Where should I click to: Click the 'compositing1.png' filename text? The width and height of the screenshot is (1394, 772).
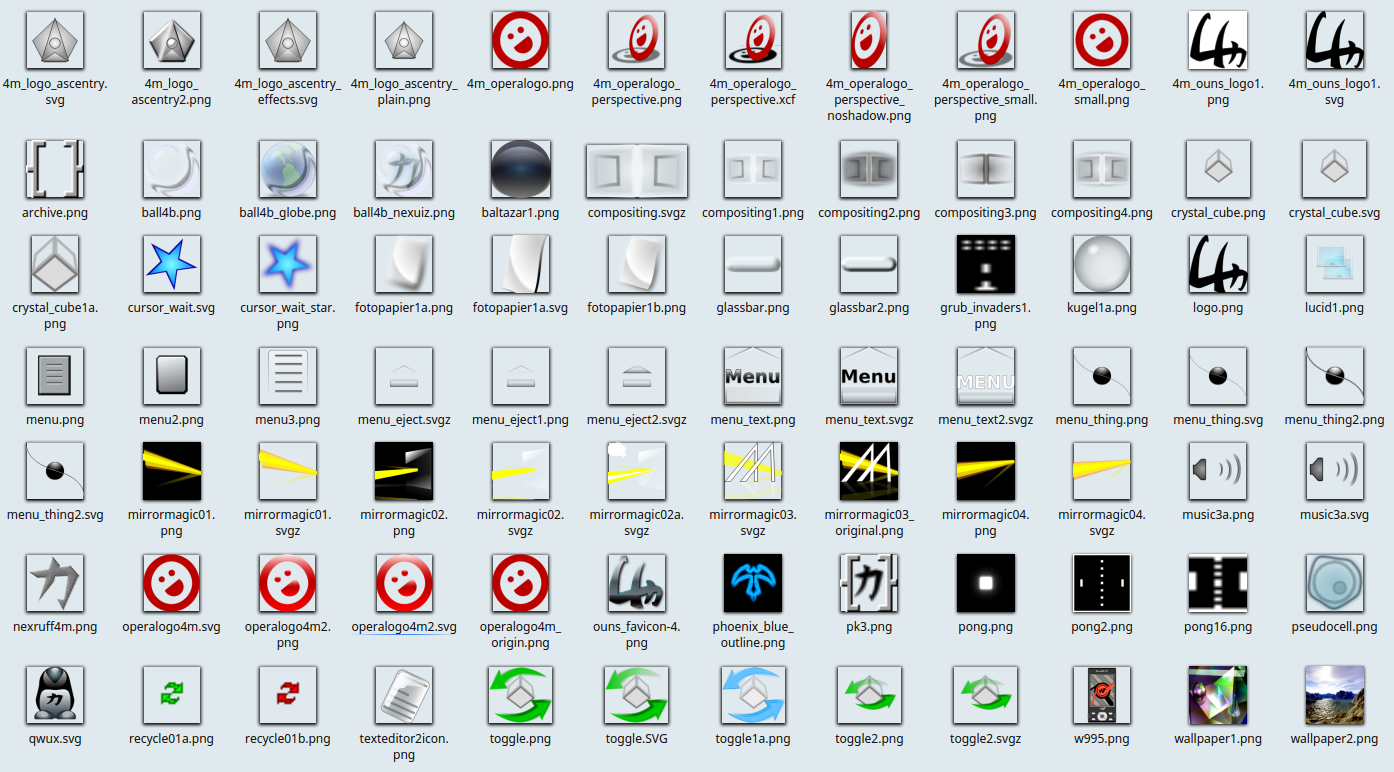pos(753,213)
